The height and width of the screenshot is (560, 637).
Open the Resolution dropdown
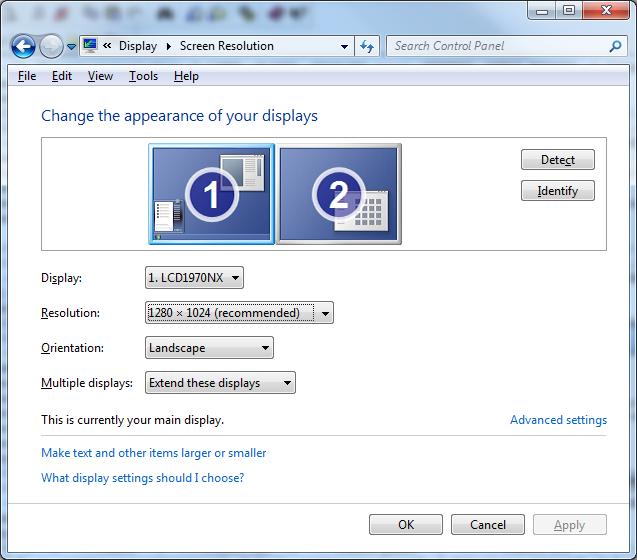[x=239, y=313]
